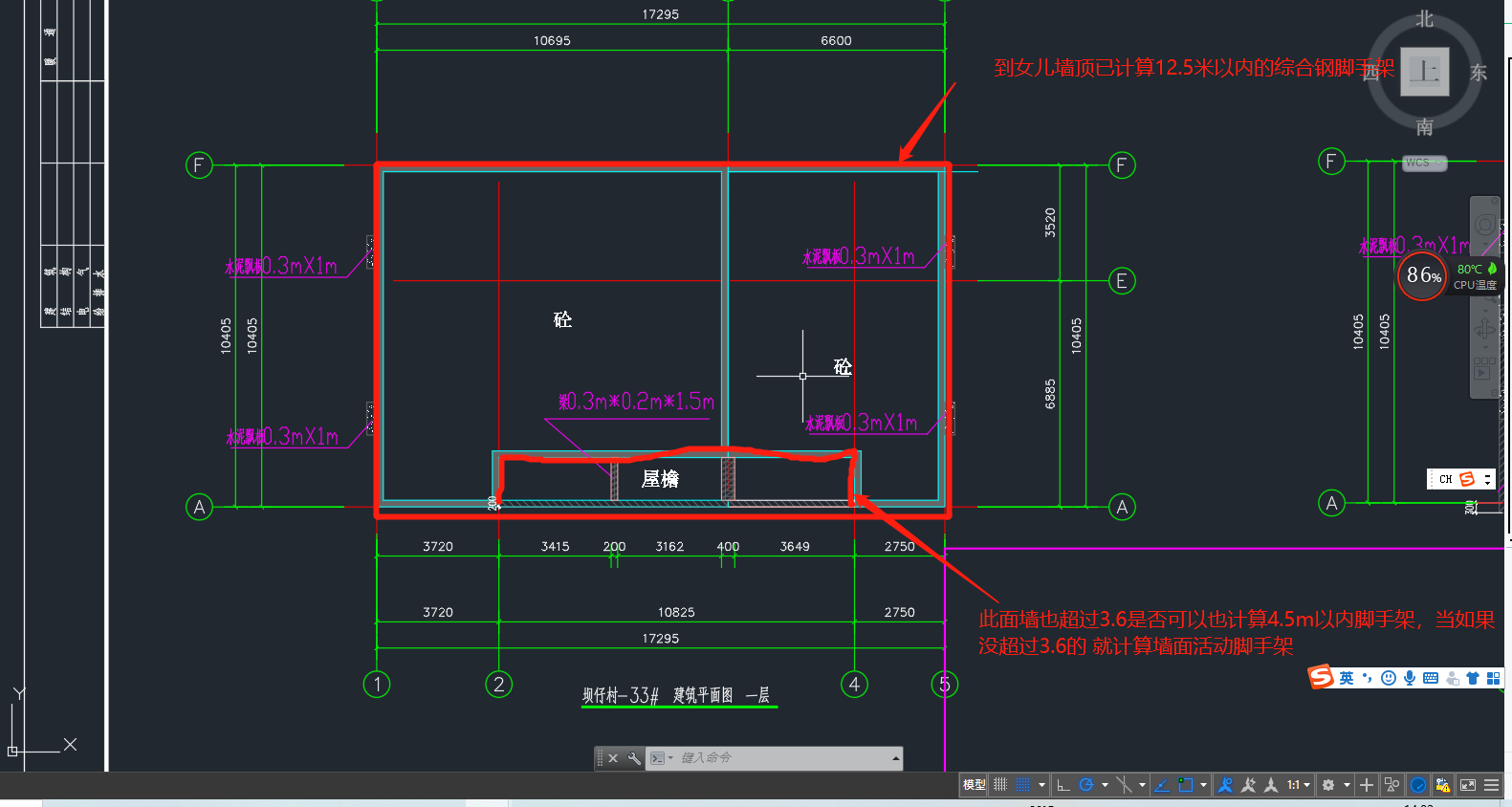Click the command line drag grip handle
This screenshot has height=807, width=1512.
click(600, 758)
